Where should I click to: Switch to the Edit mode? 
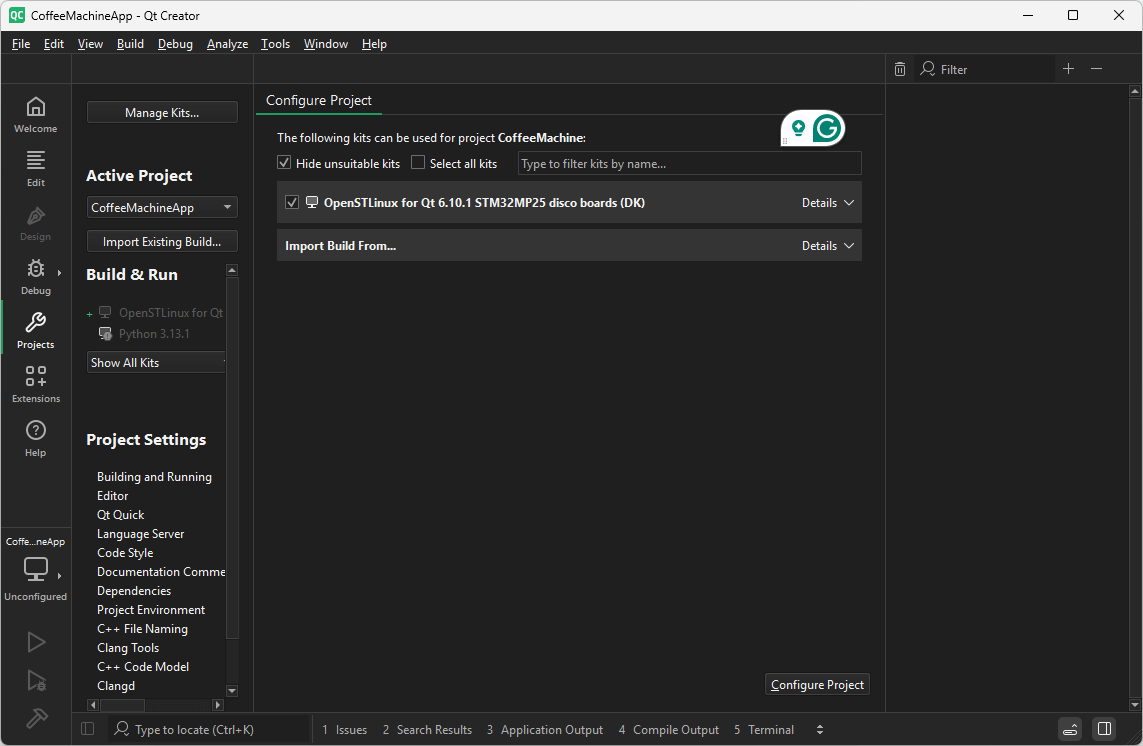pos(35,165)
